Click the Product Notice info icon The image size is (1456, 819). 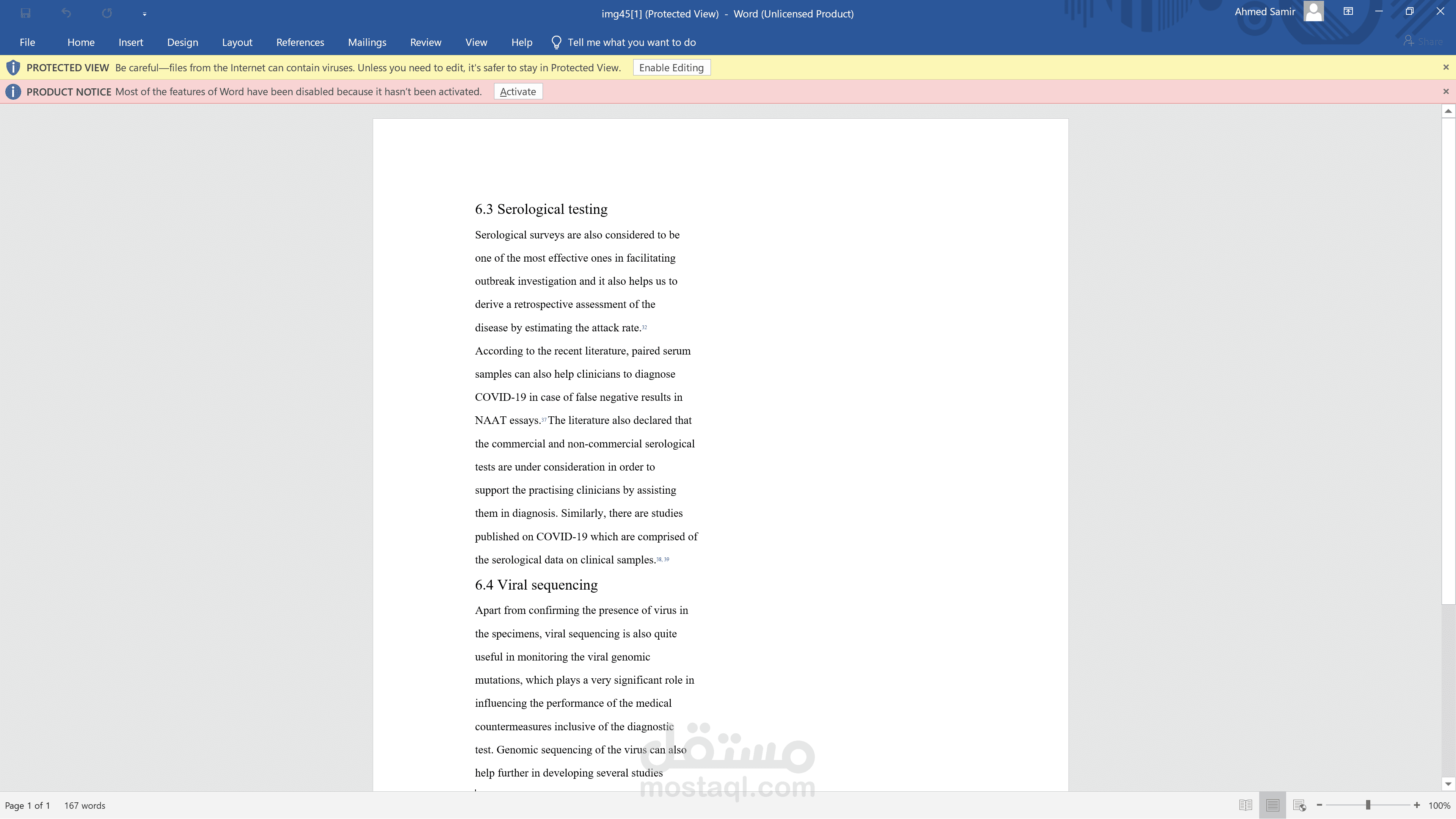pos(13,91)
